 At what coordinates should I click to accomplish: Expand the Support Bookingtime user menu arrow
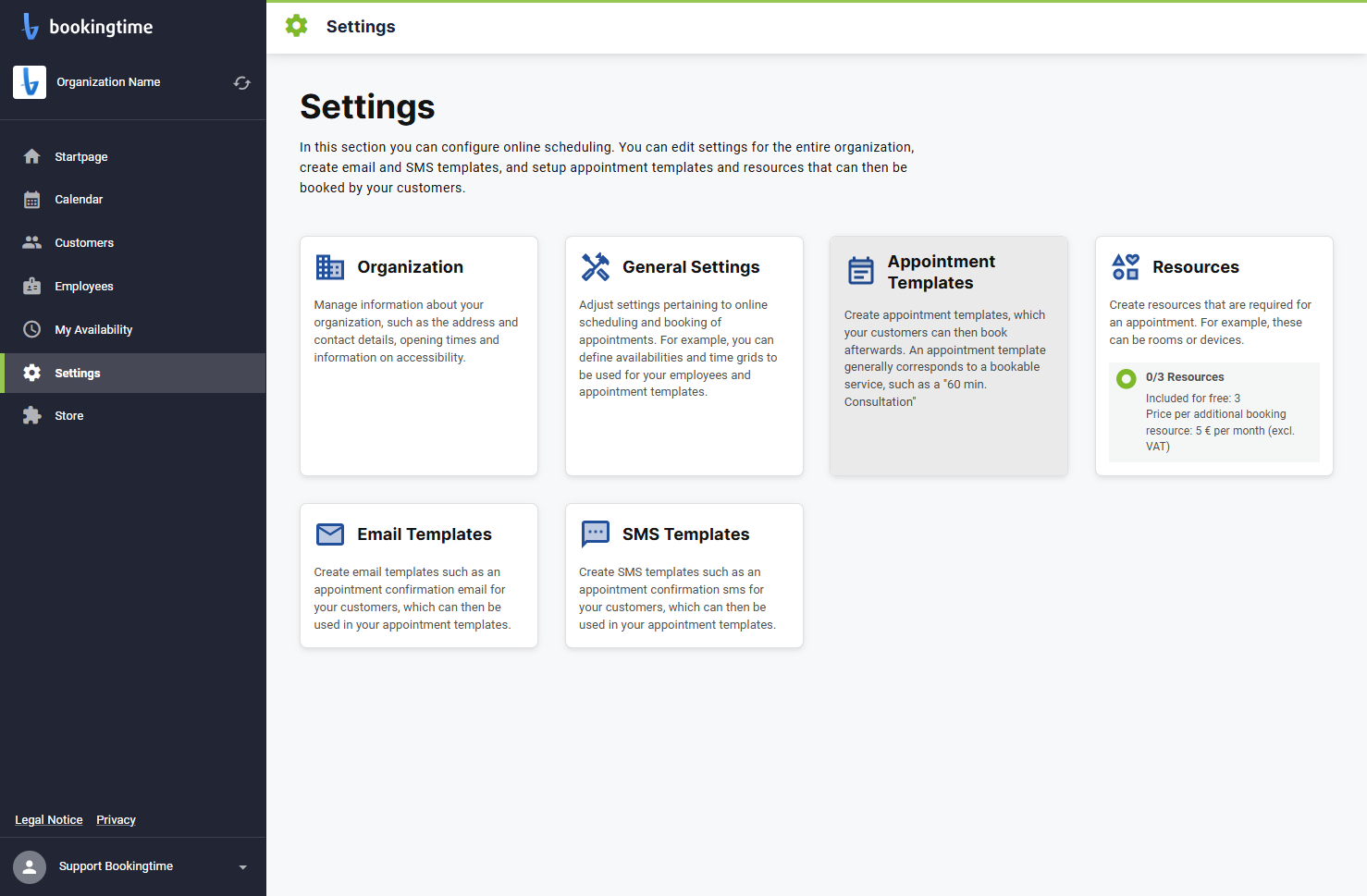[243, 867]
